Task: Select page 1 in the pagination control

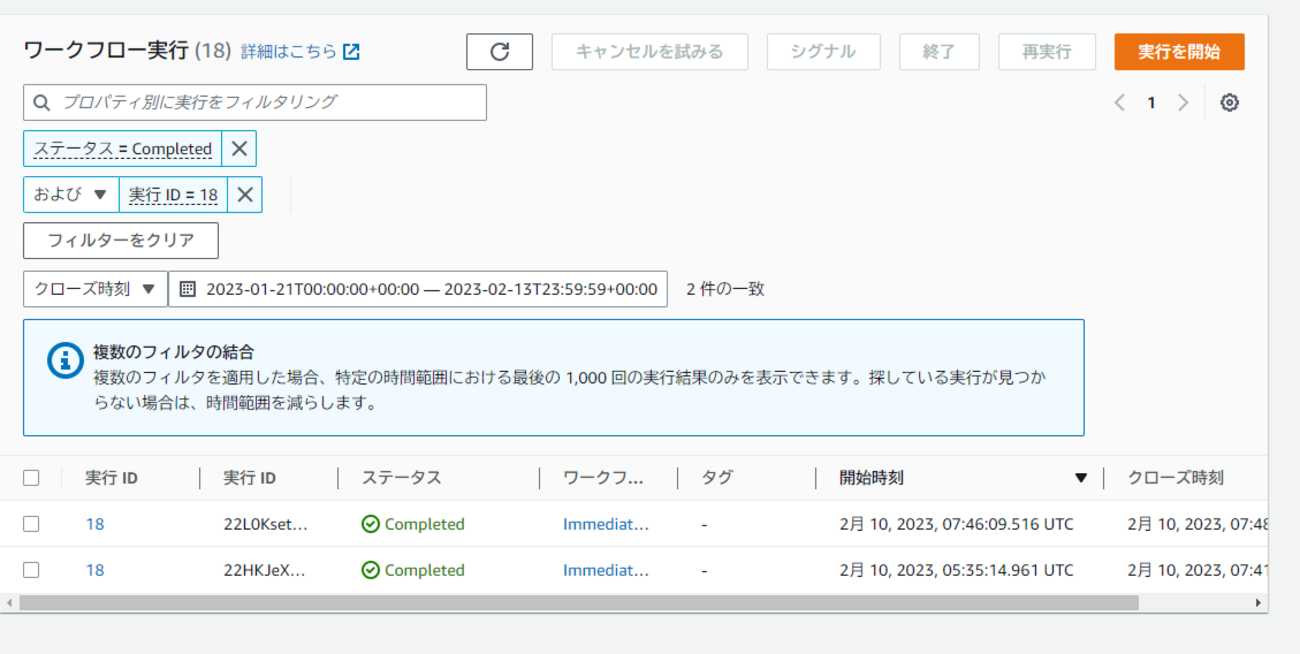Action: point(1151,102)
